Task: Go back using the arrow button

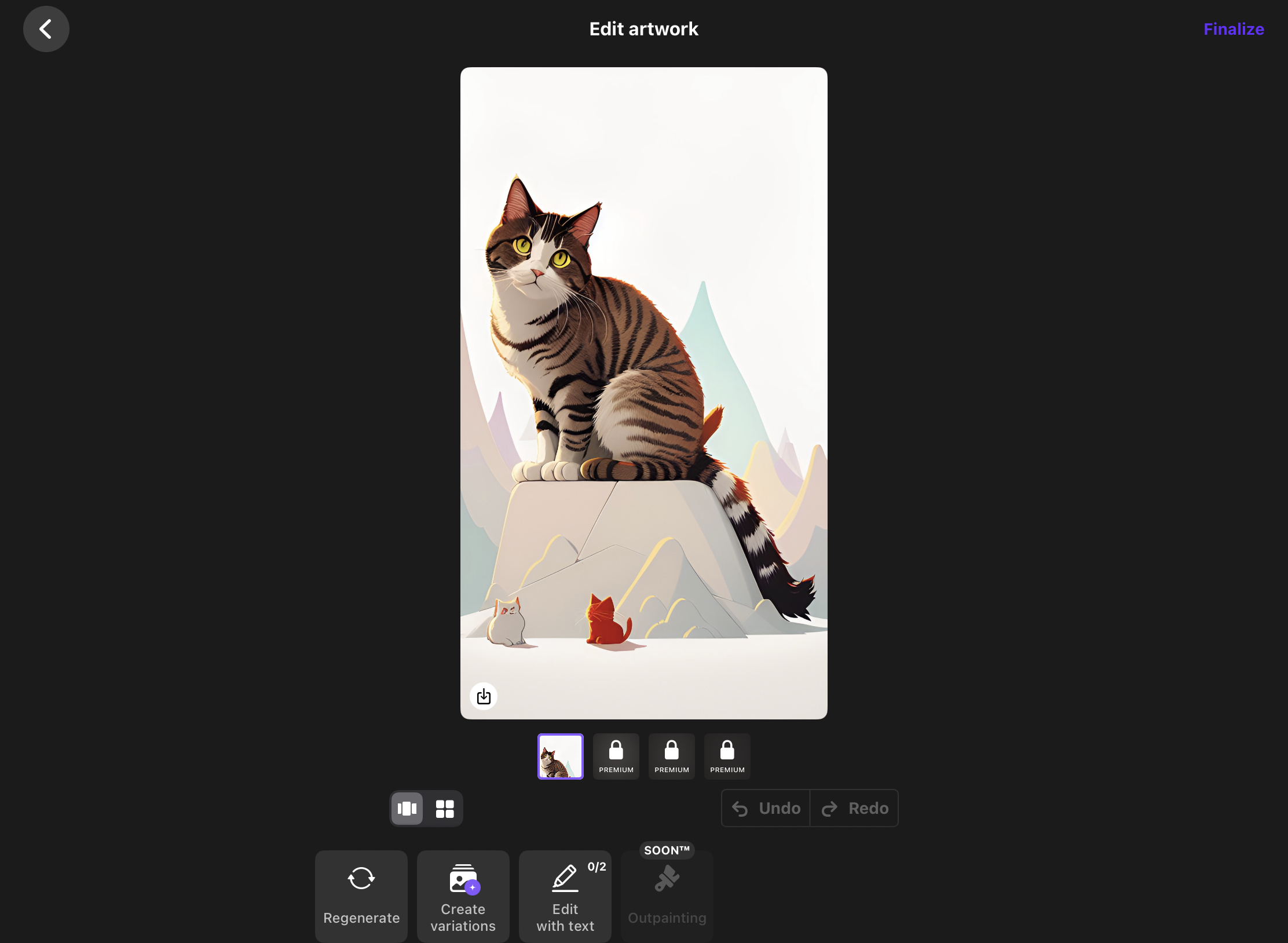Action: (x=46, y=29)
